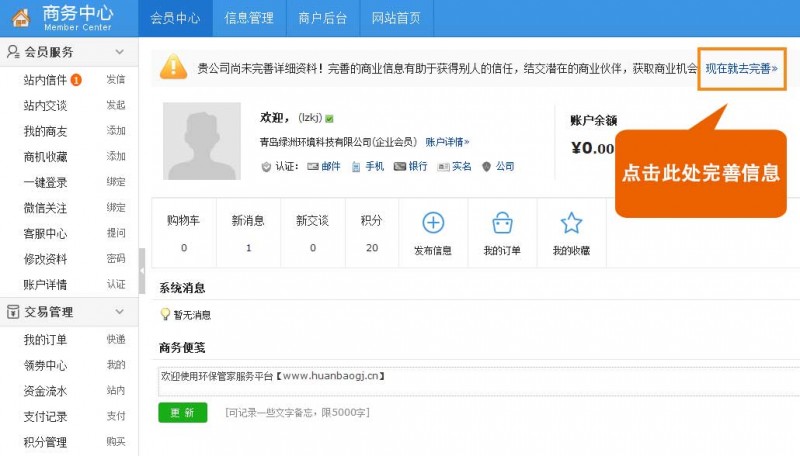The image size is (800, 456).
Task: Click the home logo icon in header
Action: [x=21, y=18]
